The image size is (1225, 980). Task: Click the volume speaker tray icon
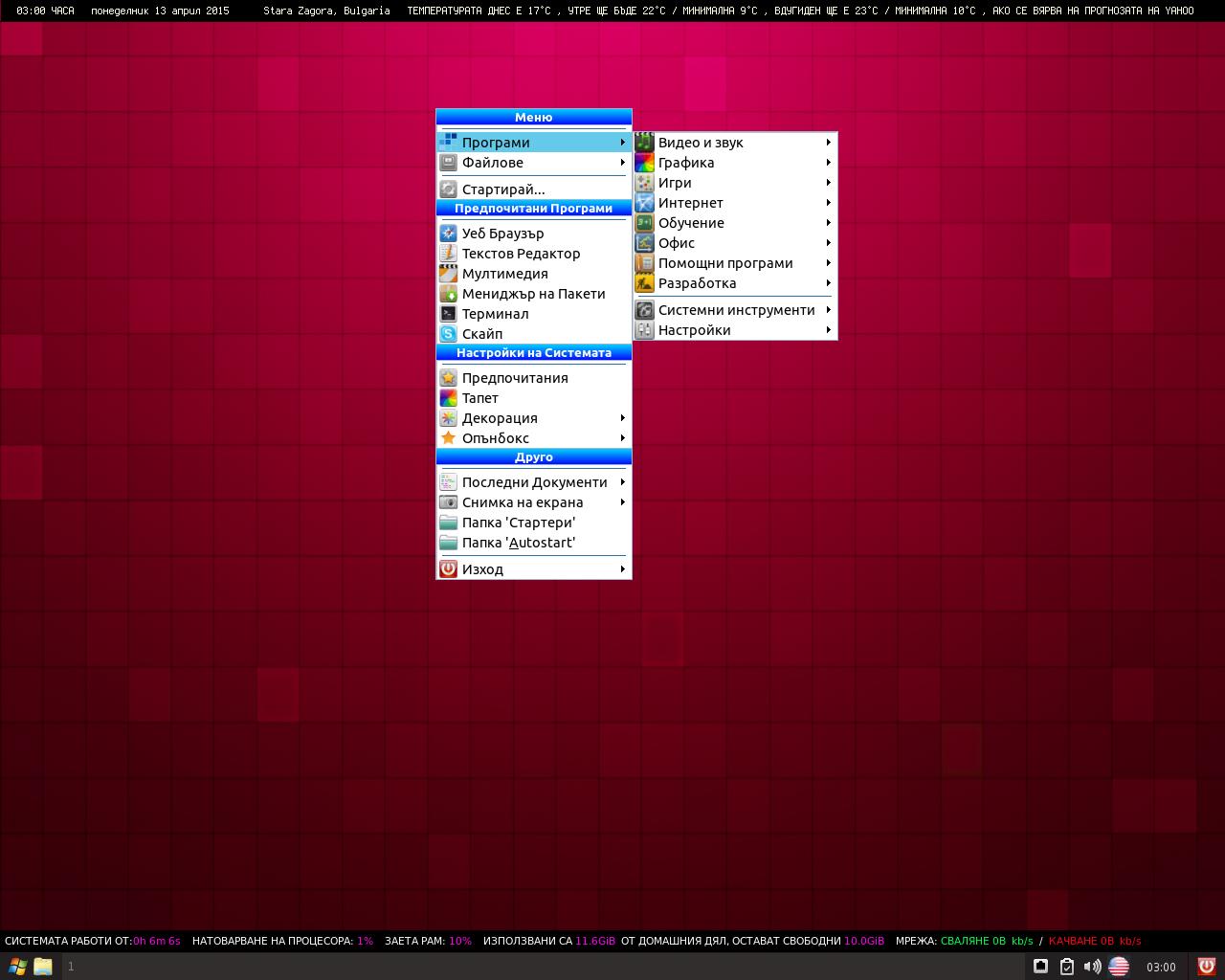click(x=1092, y=967)
